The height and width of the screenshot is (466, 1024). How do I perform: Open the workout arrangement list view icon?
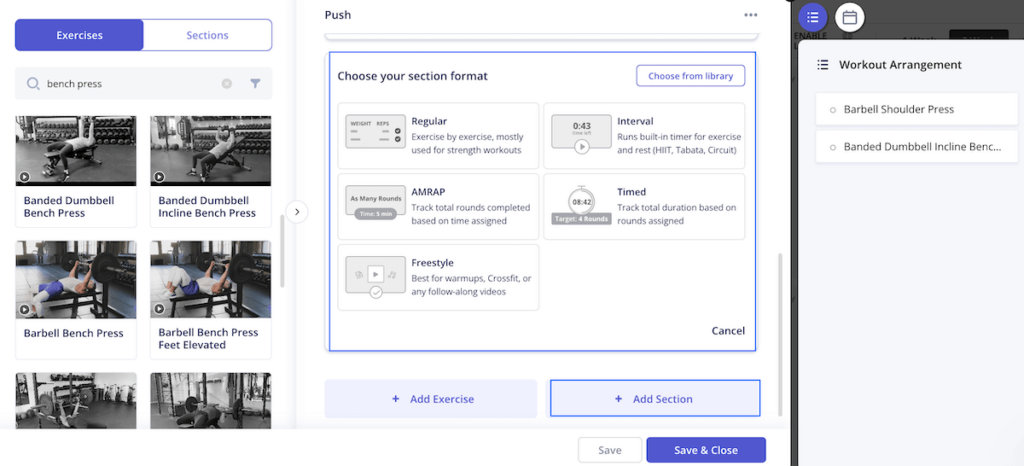(x=812, y=17)
